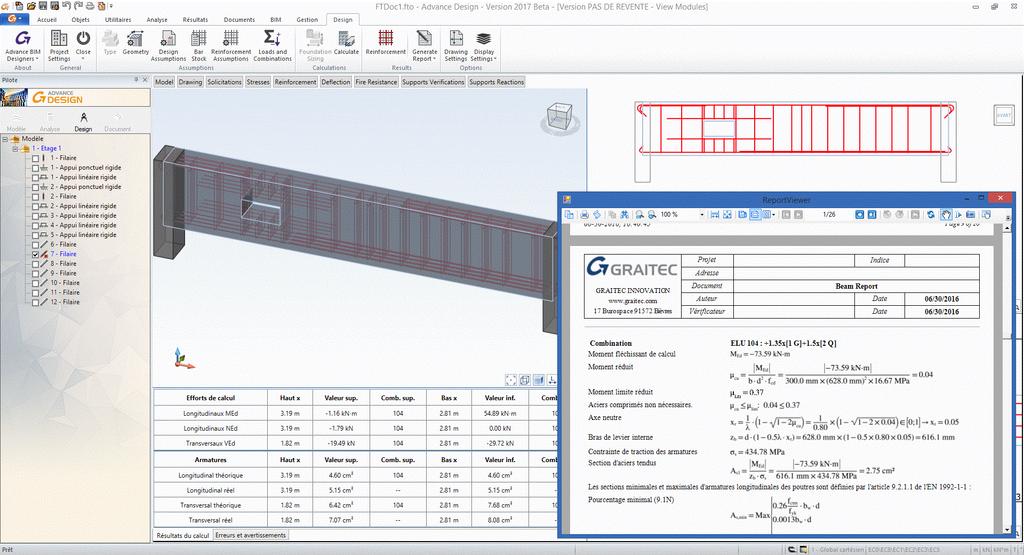Uncheck the 7 - Filaire checkbox

35,254
